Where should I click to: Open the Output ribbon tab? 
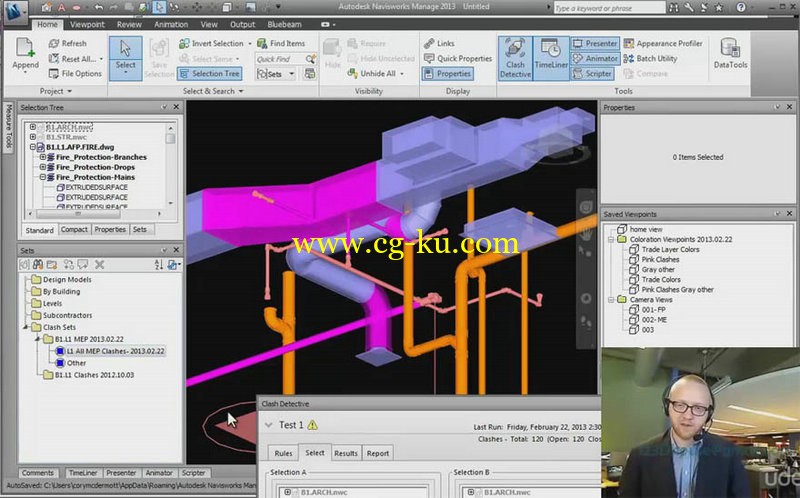click(x=242, y=24)
